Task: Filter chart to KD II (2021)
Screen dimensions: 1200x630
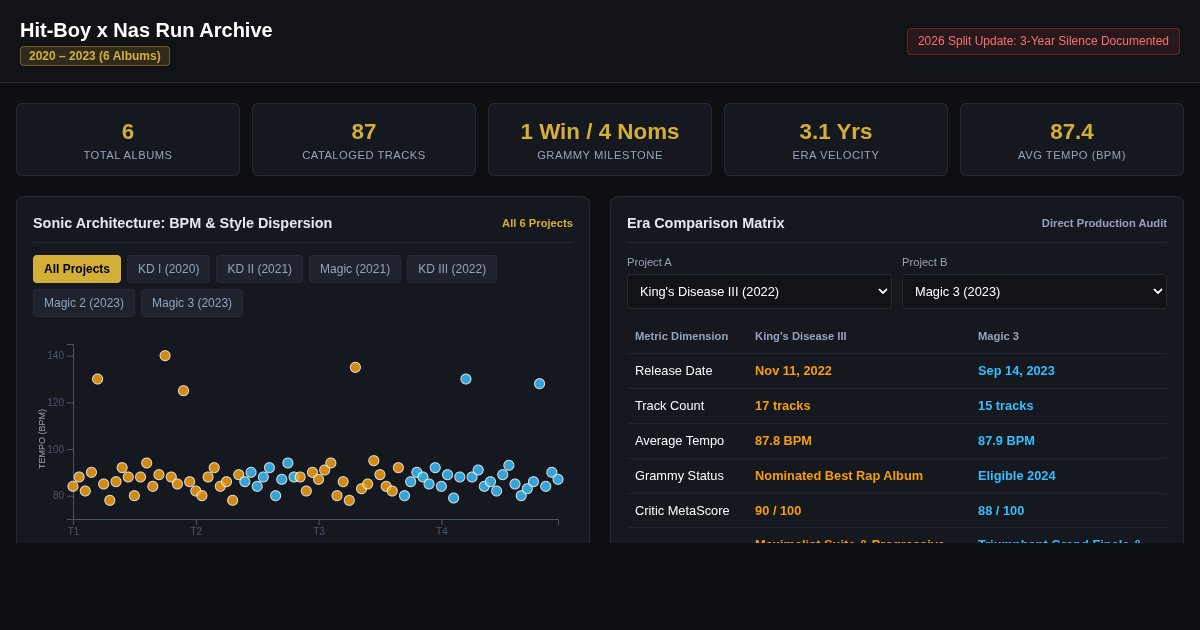Action: click(259, 269)
